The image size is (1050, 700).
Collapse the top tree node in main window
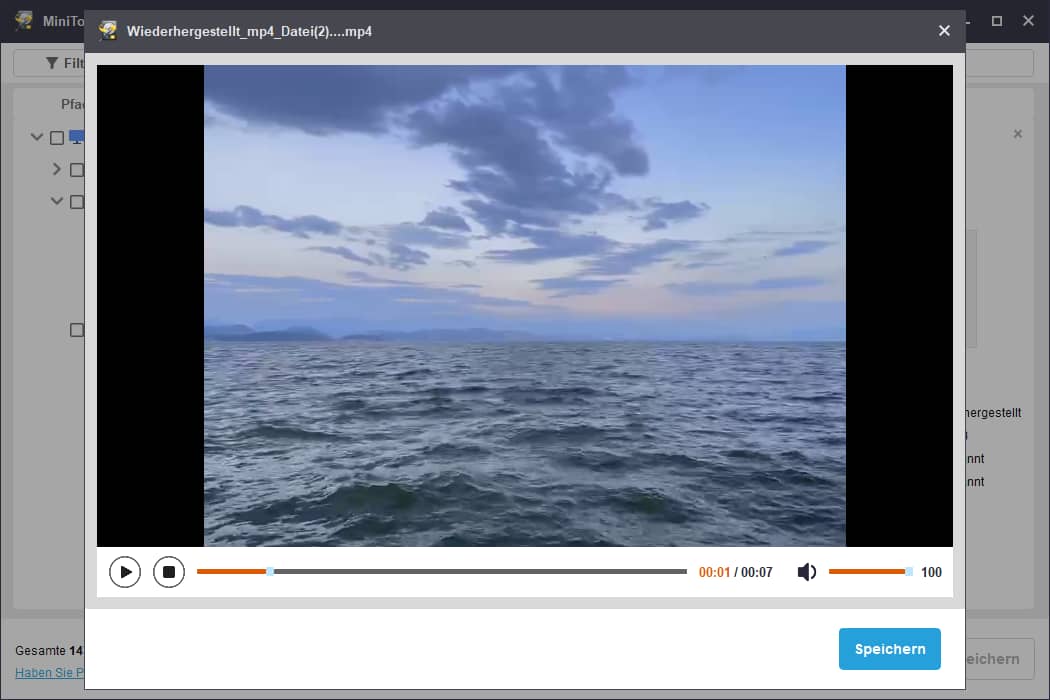[x=37, y=137]
